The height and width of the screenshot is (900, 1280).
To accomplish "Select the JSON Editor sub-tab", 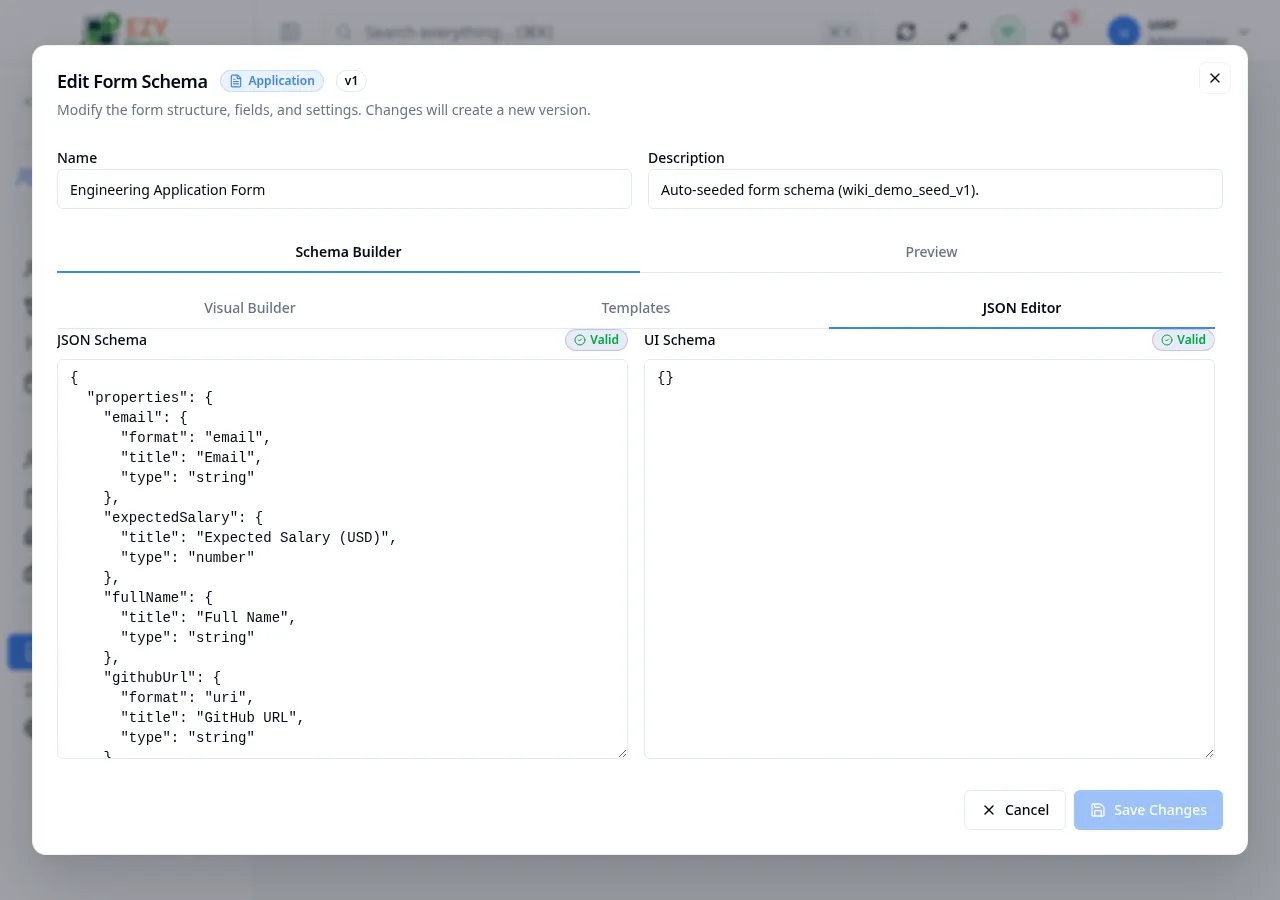I will [1022, 308].
